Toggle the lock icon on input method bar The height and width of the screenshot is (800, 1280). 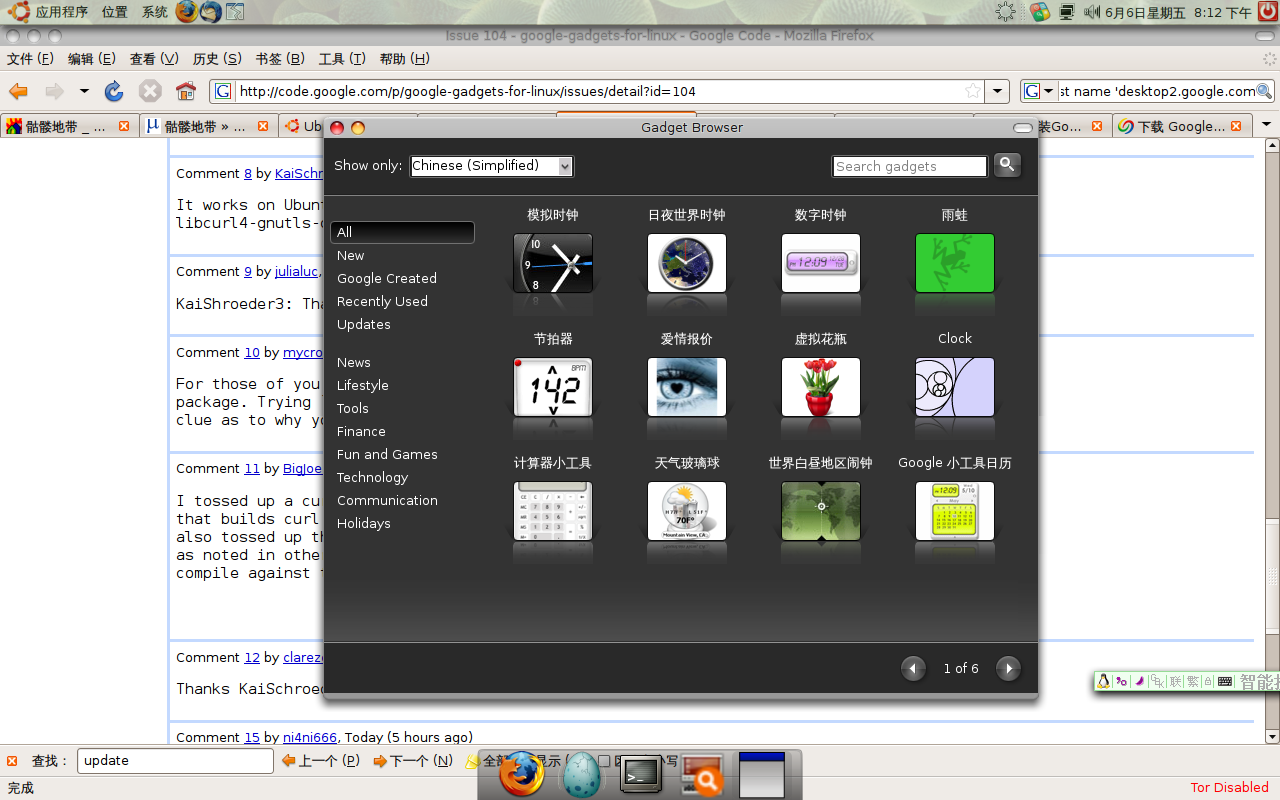(x=1208, y=681)
